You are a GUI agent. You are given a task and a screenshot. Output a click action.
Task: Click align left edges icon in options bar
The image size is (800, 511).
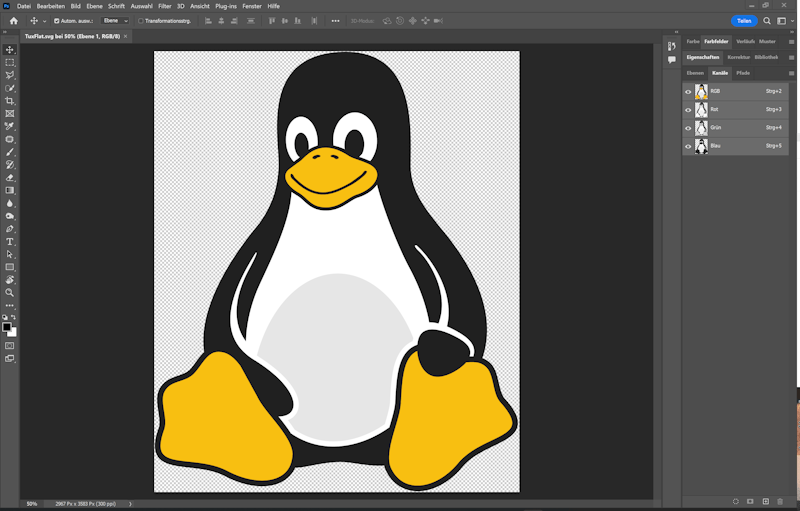click(208, 21)
